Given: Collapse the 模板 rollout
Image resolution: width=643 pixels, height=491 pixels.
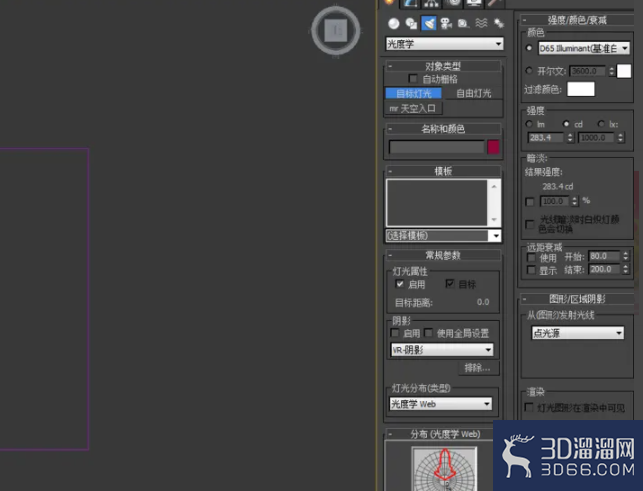Looking at the screenshot, I should [x=443, y=171].
